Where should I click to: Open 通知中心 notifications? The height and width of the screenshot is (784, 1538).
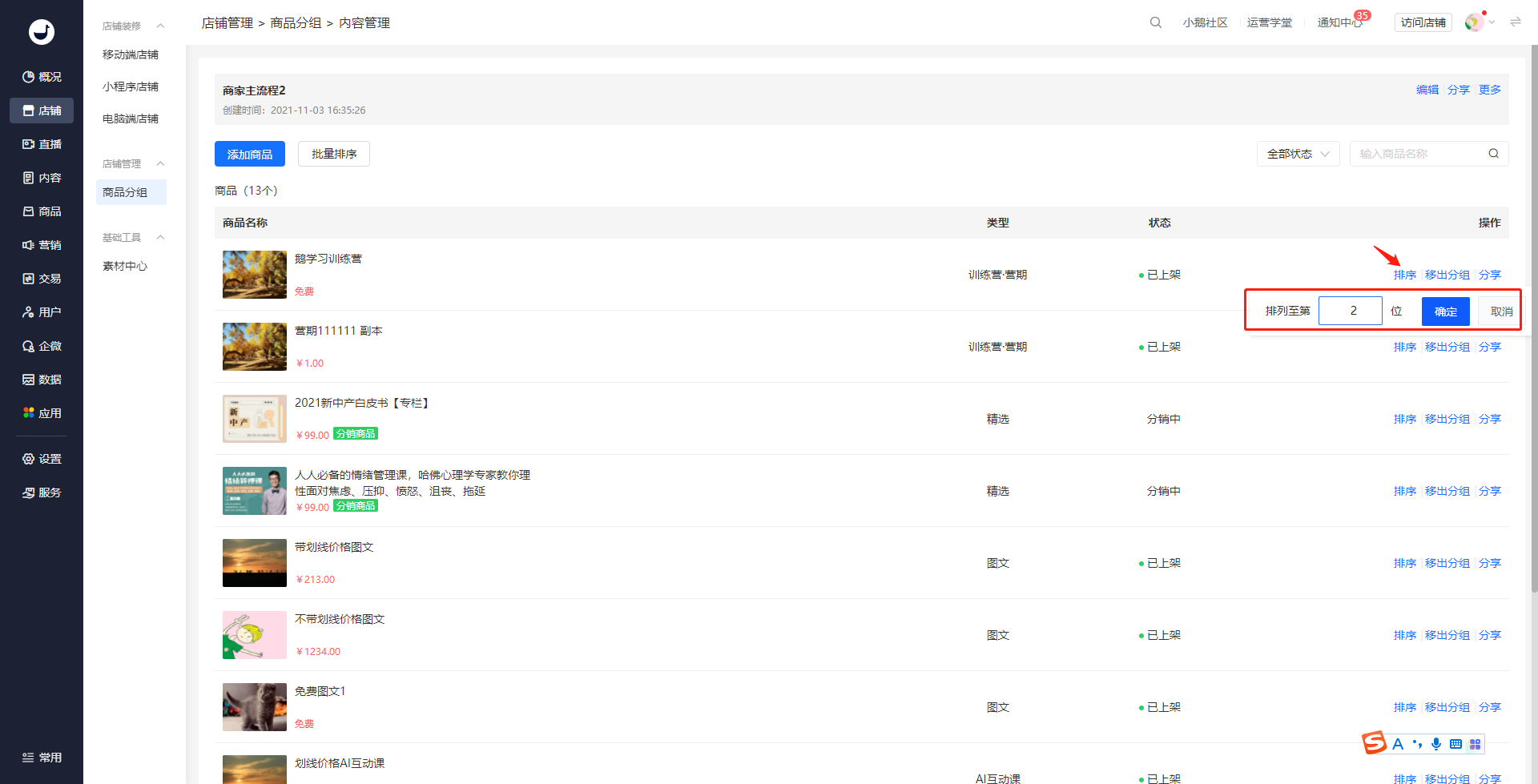click(1340, 22)
